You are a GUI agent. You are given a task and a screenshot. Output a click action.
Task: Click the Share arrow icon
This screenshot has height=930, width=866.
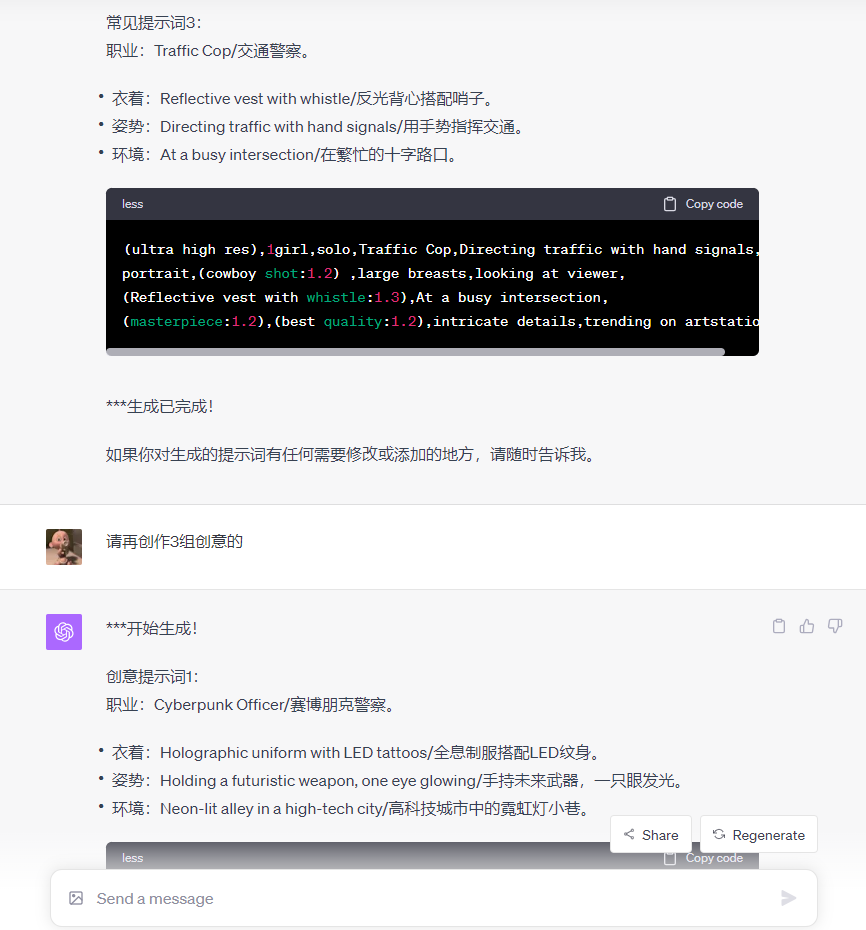pyautogui.click(x=629, y=835)
